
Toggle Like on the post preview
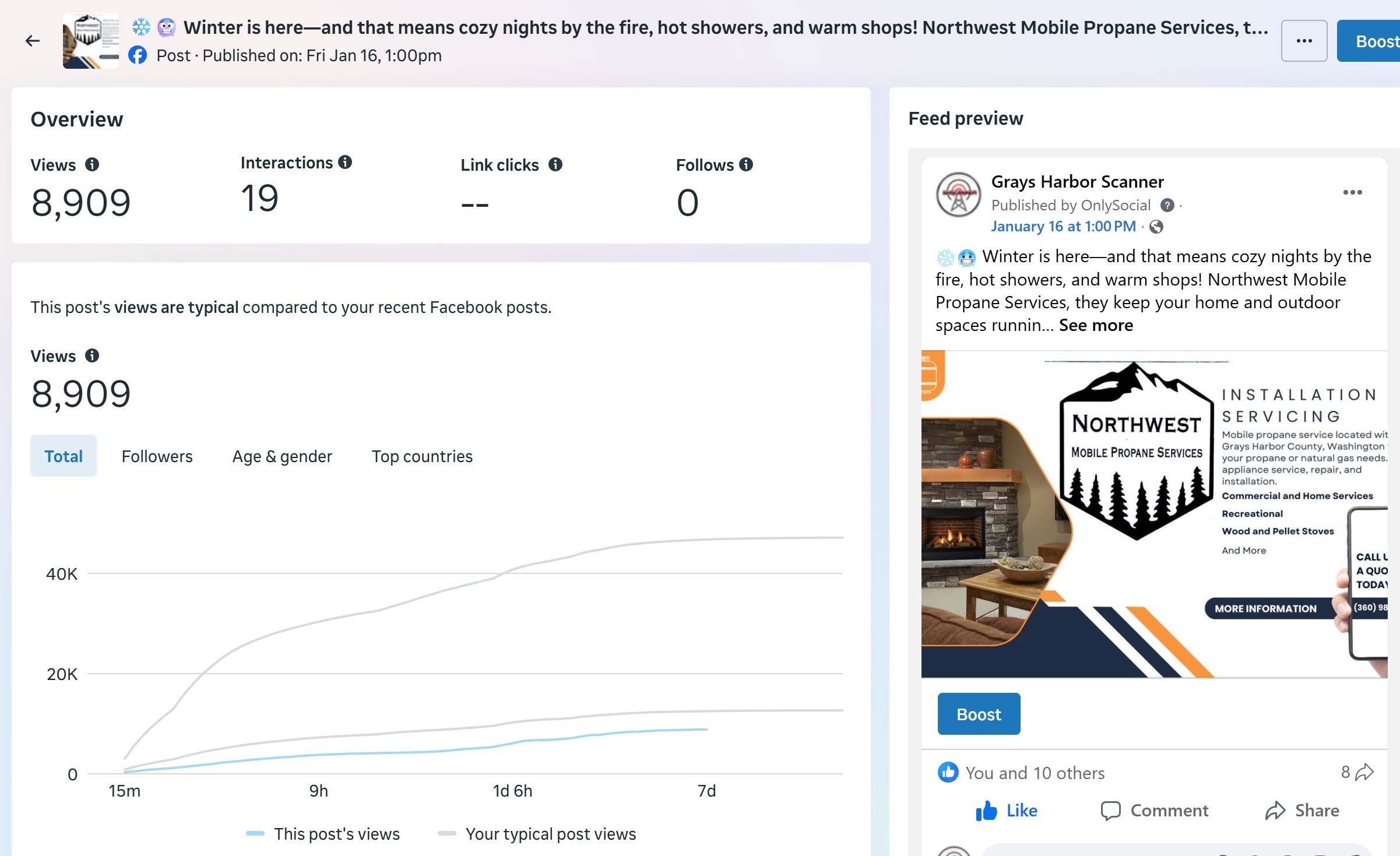coord(1007,811)
